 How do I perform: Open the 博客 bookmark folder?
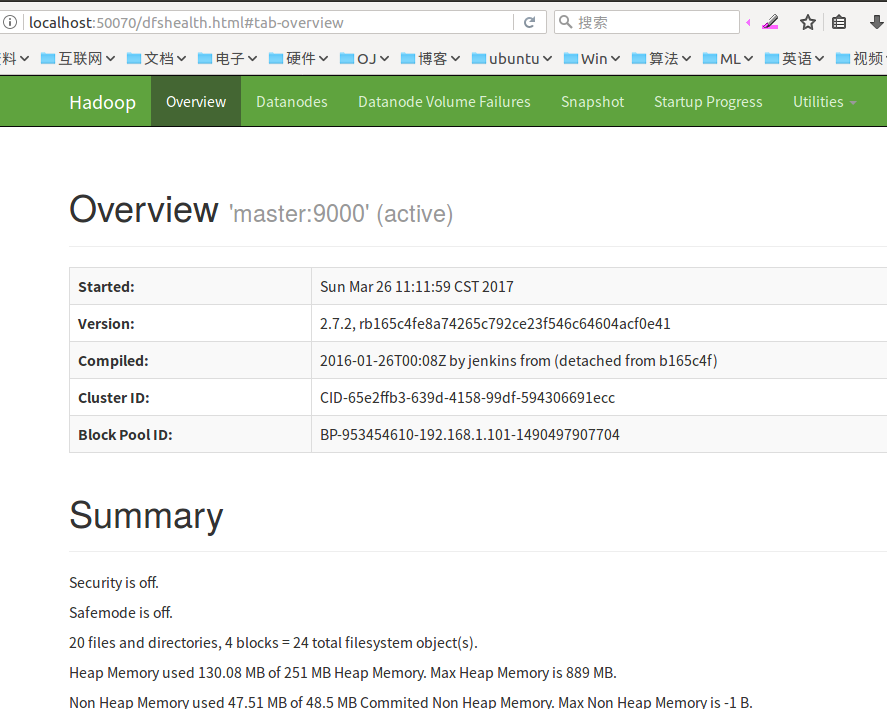[x=430, y=58]
